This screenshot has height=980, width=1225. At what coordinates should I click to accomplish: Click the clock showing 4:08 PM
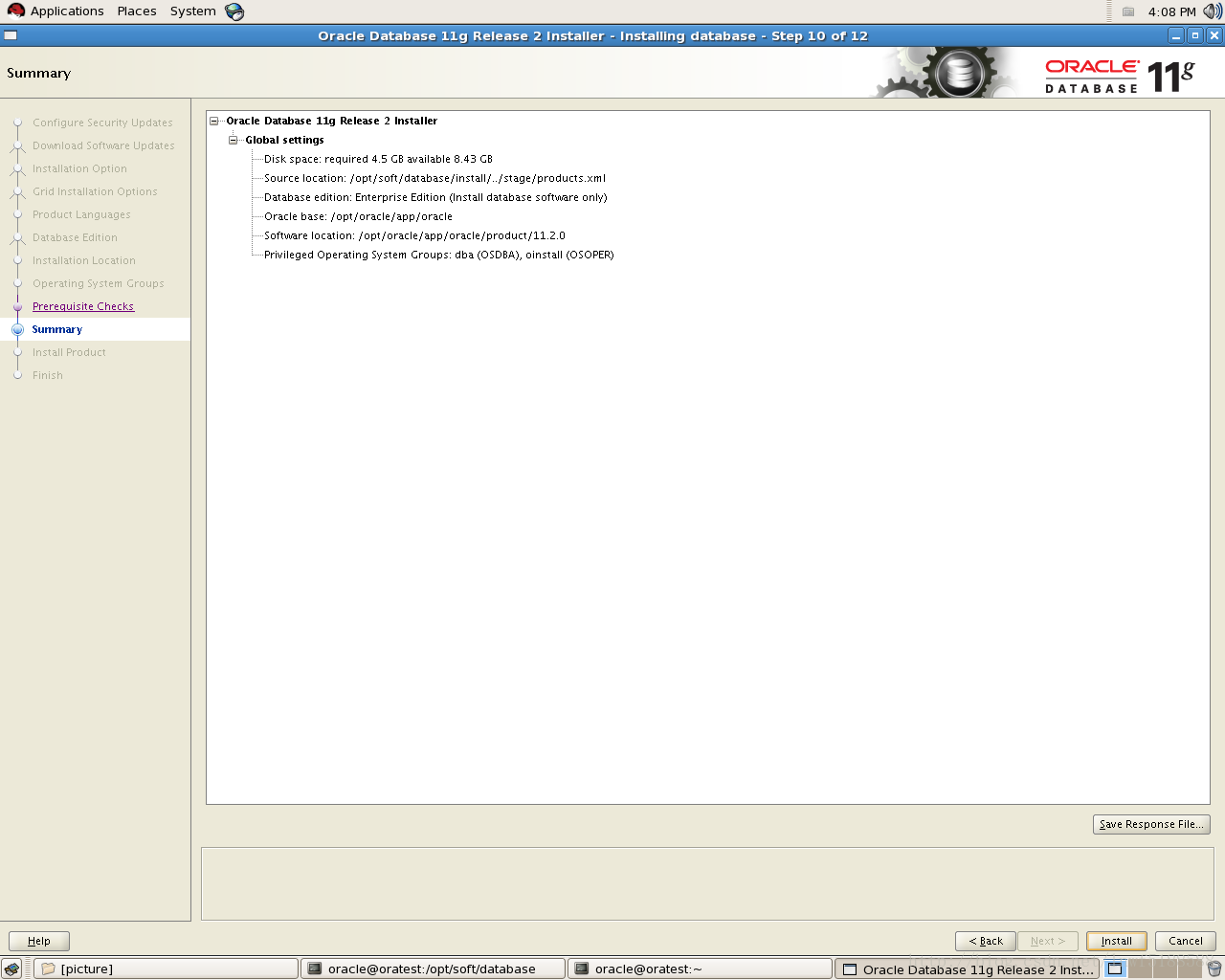[1172, 11]
